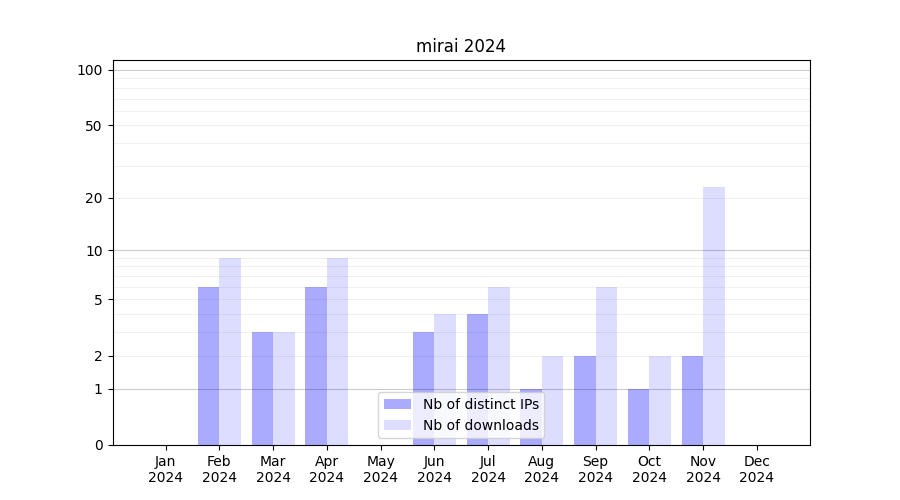Click the 'Aug 2024' x-axis label
900x500 pixels.
coord(542,469)
